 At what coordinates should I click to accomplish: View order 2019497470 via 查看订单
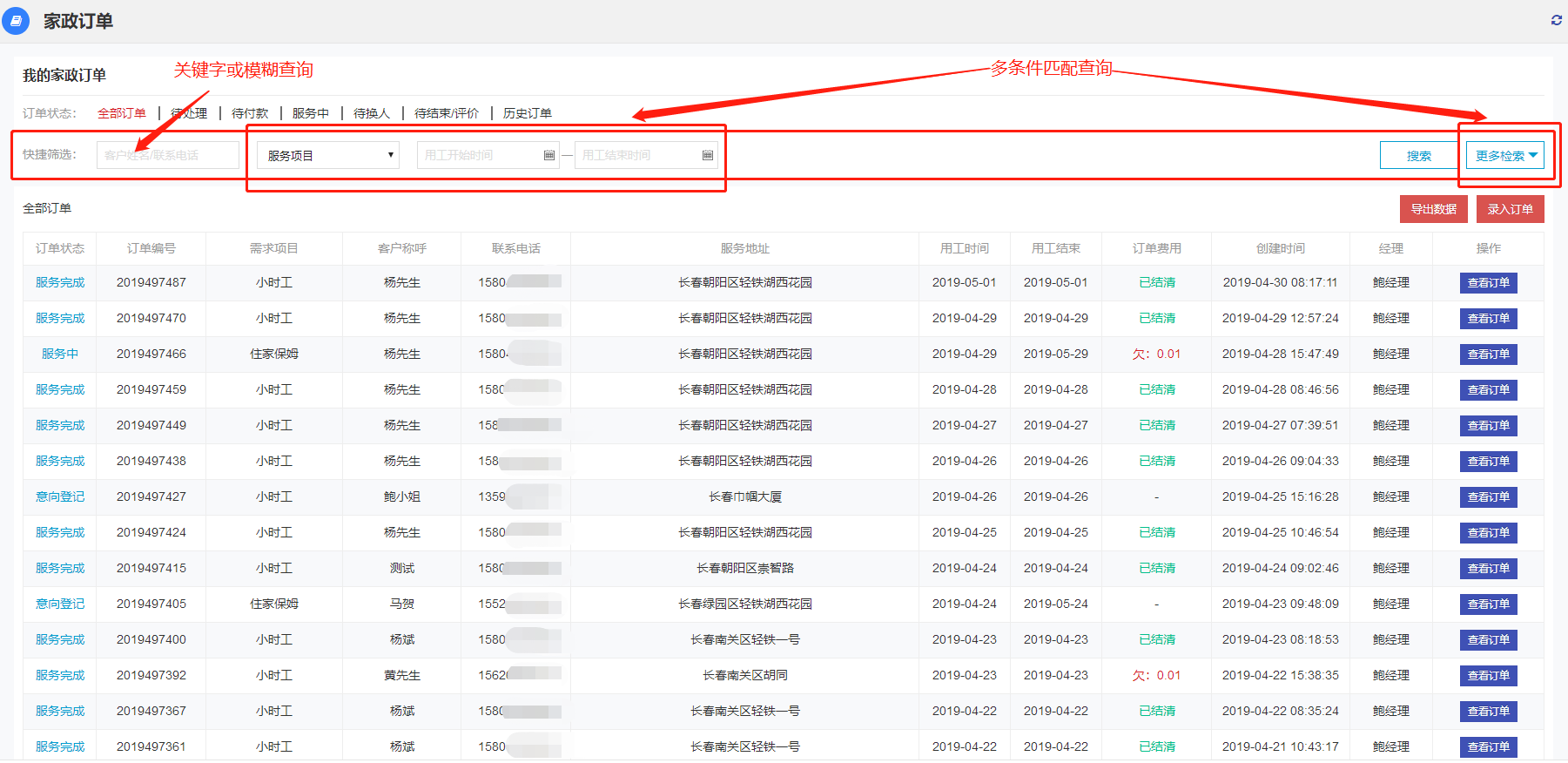[x=1489, y=319]
